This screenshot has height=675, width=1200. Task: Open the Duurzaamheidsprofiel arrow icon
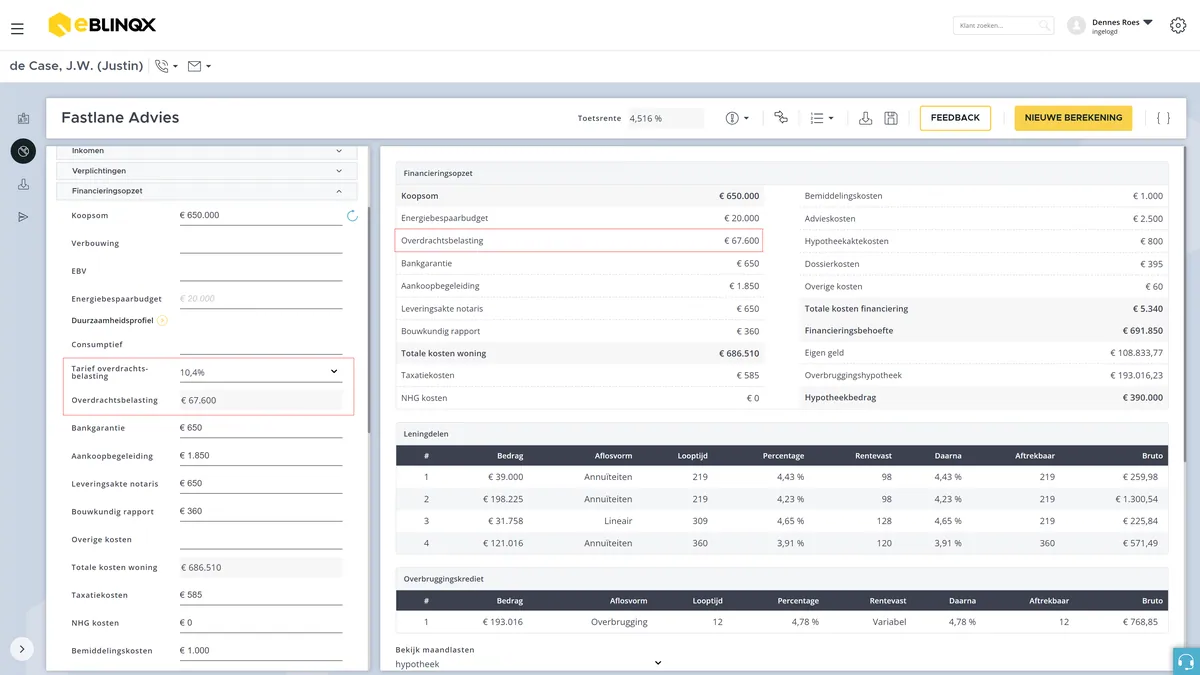point(162,321)
